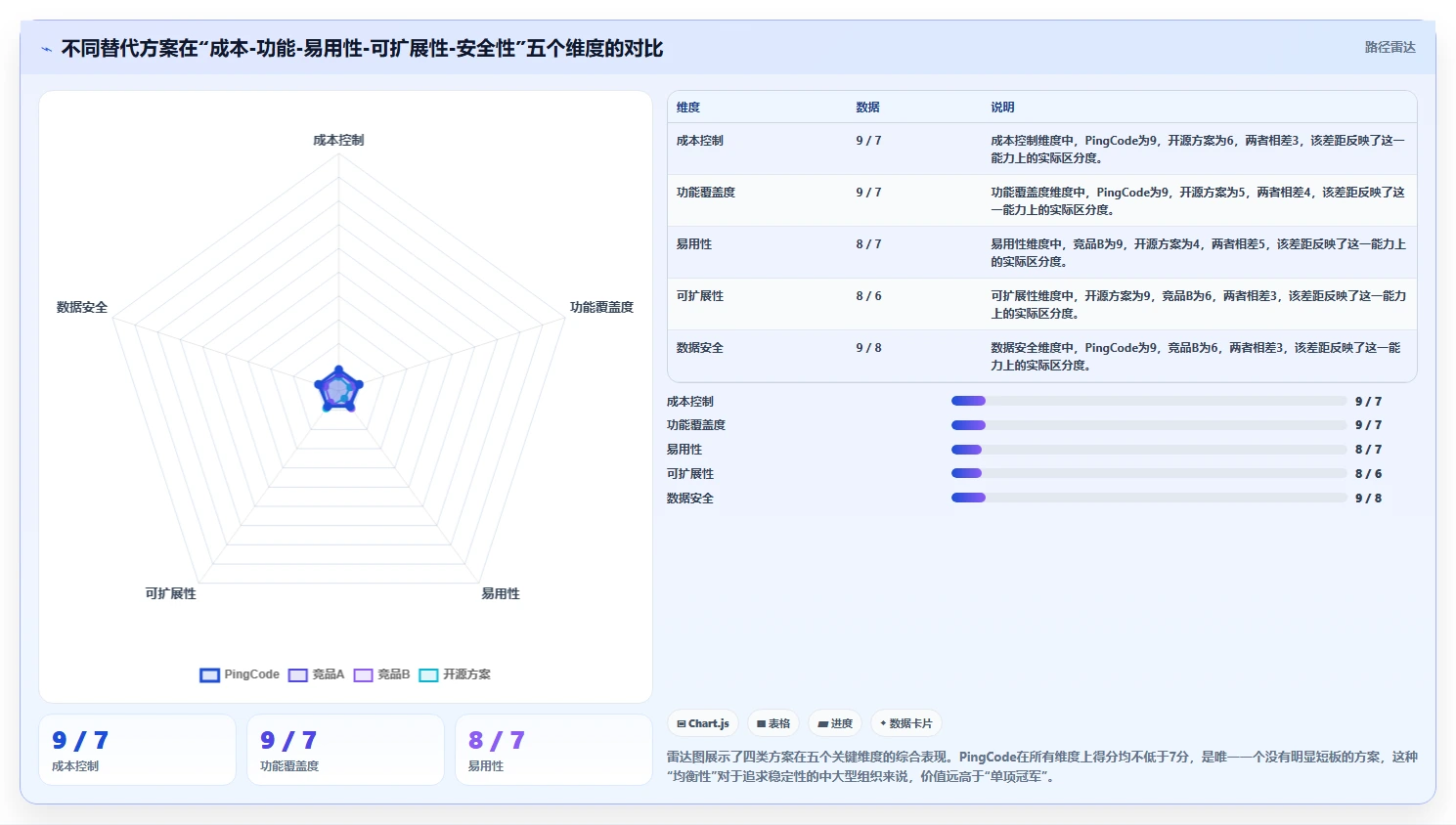
Task: Click the 数据安全 radar axis label
Action: click(82, 307)
